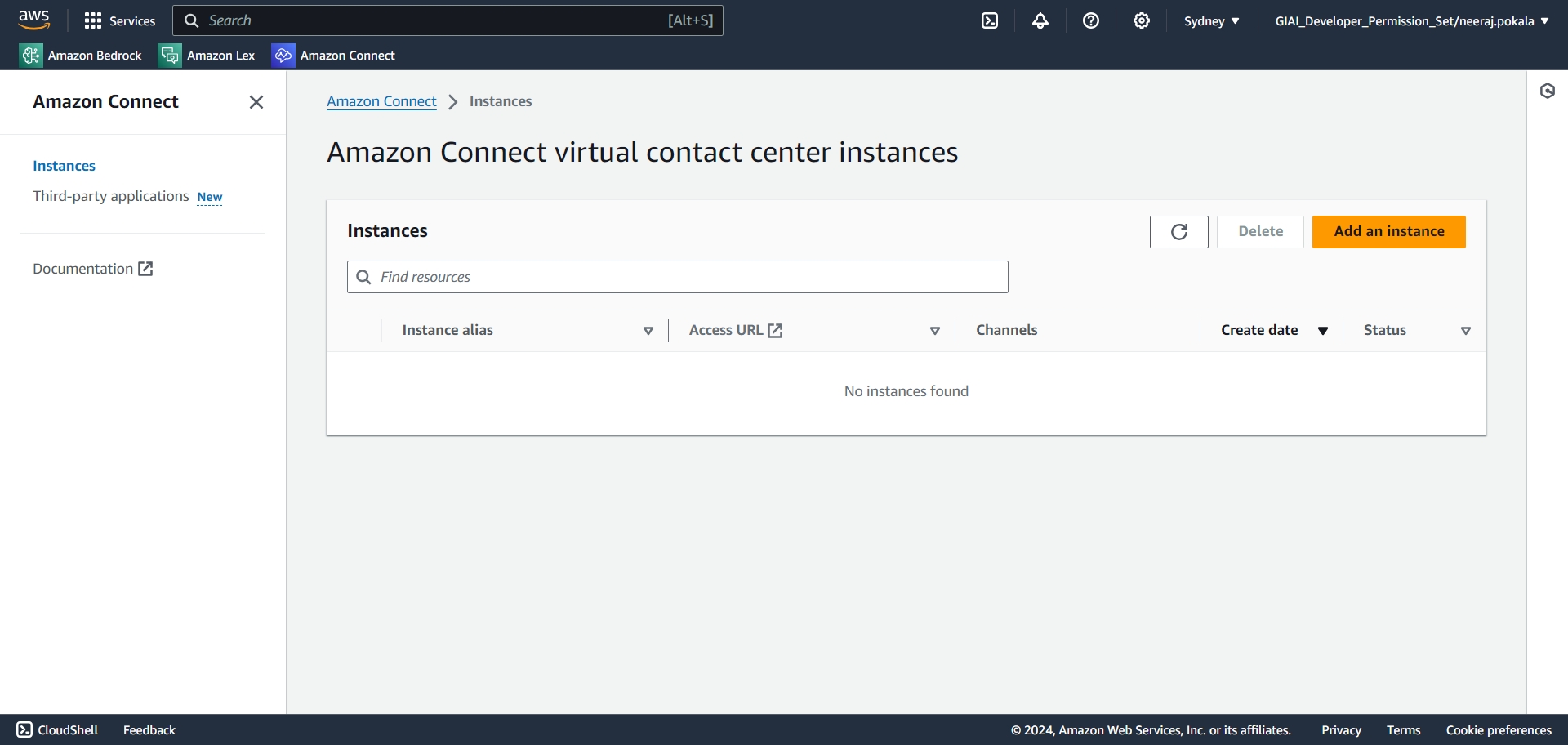Click the New badge beside Third-party applications
1568x745 pixels.
[x=210, y=197]
